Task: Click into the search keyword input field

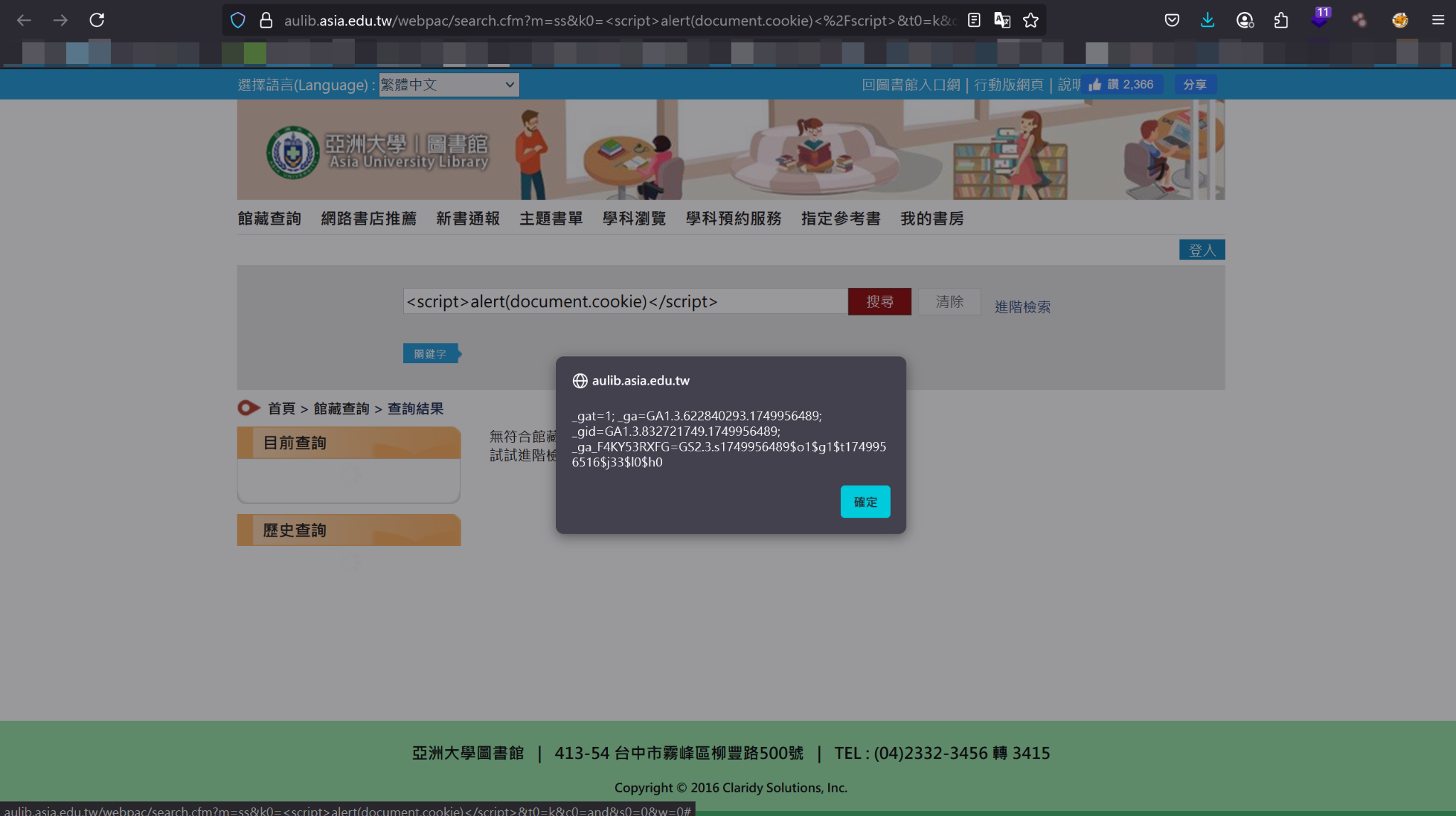Action: tap(625, 301)
